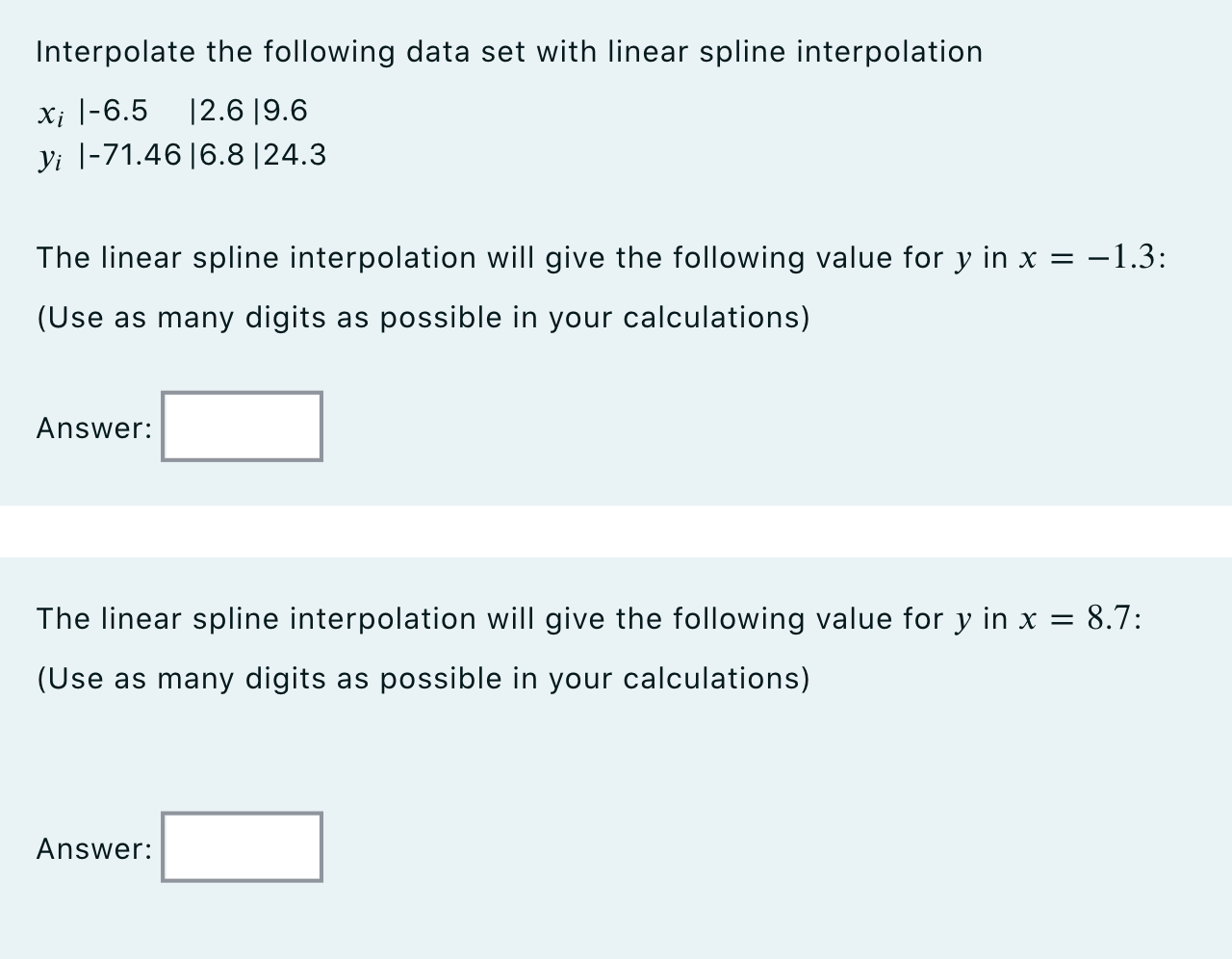Image resolution: width=1232 pixels, height=959 pixels.
Task: Click the y value 24.3 in the table
Action: coord(295,155)
